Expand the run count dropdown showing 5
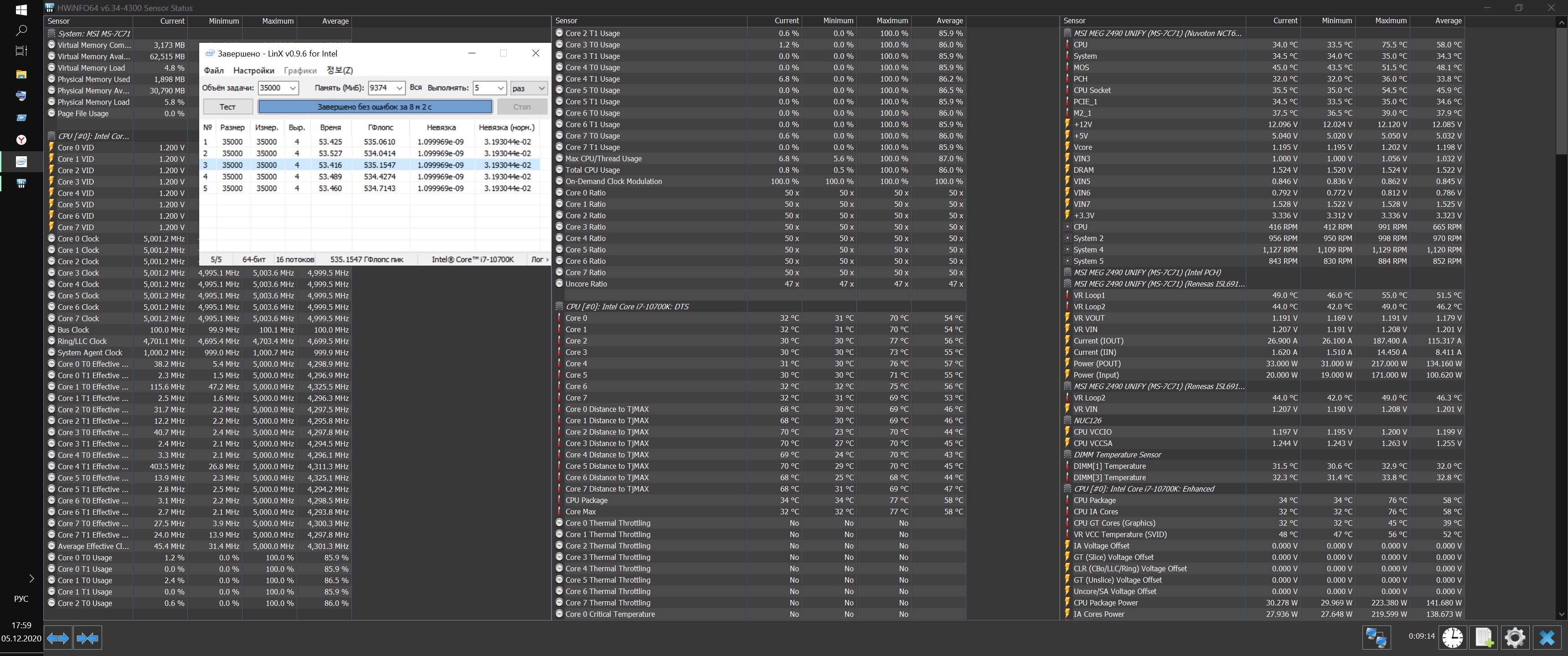This screenshot has width=1568, height=656. [500, 88]
